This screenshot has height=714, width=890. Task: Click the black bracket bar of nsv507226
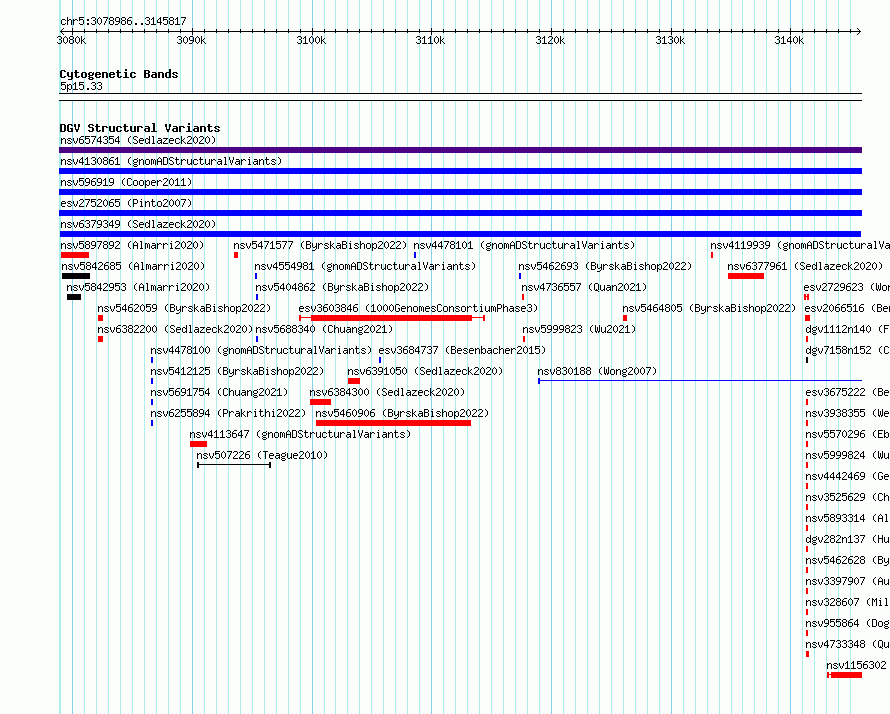tap(234, 465)
